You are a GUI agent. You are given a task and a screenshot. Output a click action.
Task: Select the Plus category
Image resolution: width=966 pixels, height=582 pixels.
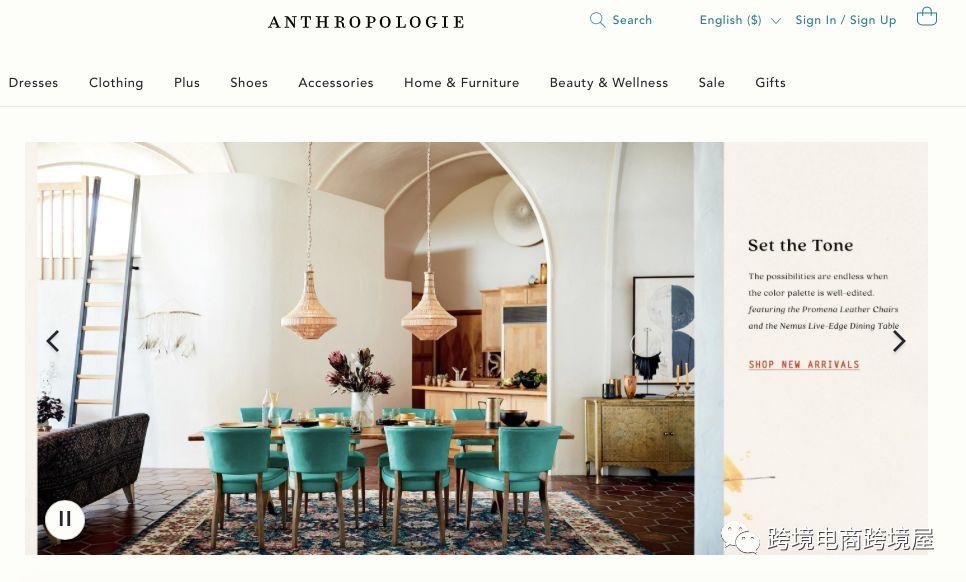[187, 83]
